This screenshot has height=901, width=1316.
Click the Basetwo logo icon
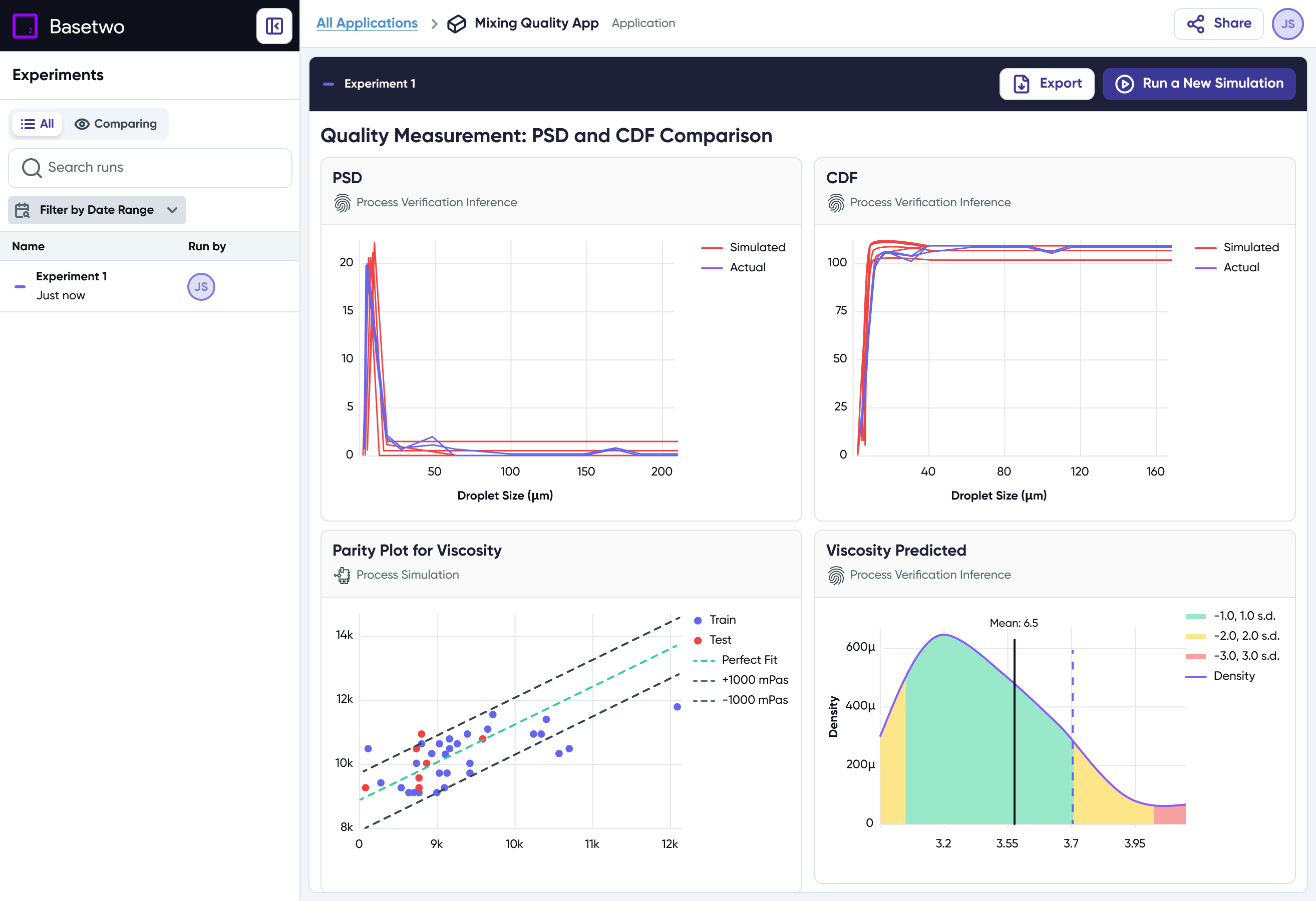tap(25, 26)
